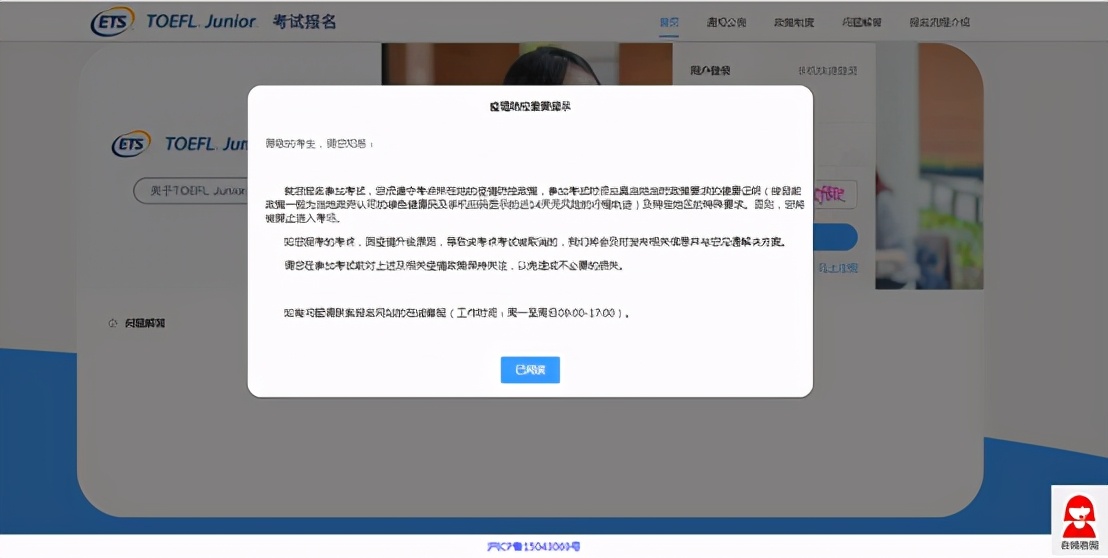Open the third item in the top navigation bar
This screenshot has height=558, width=1108.
[794, 23]
